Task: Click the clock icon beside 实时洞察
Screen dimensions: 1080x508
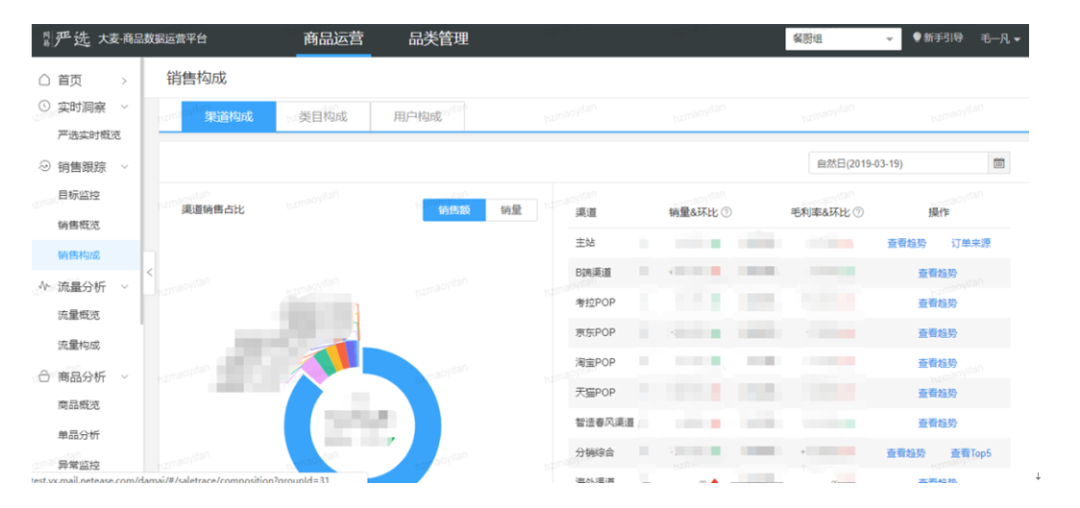Action: coord(44,106)
